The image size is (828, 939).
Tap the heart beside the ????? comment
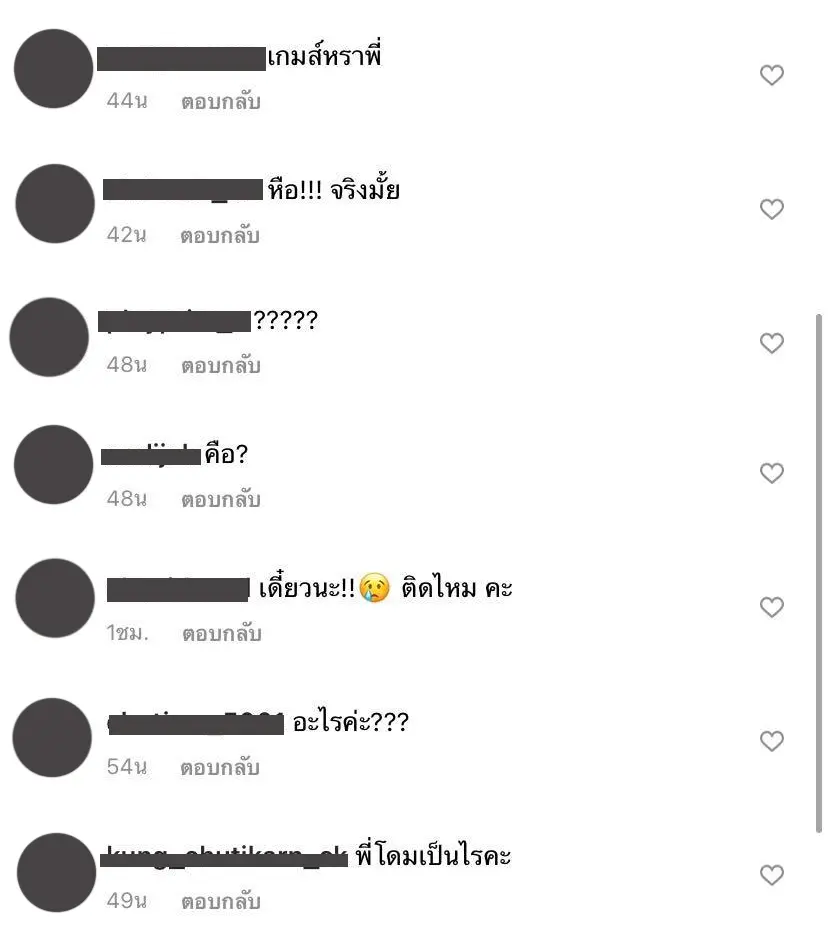tap(771, 343)
